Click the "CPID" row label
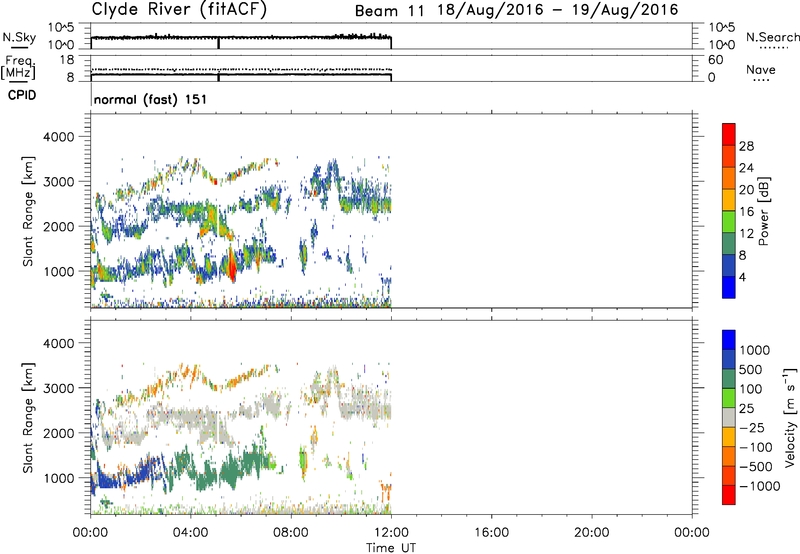The height and width of the screenshot is (554, 800). tap(22, 95)
